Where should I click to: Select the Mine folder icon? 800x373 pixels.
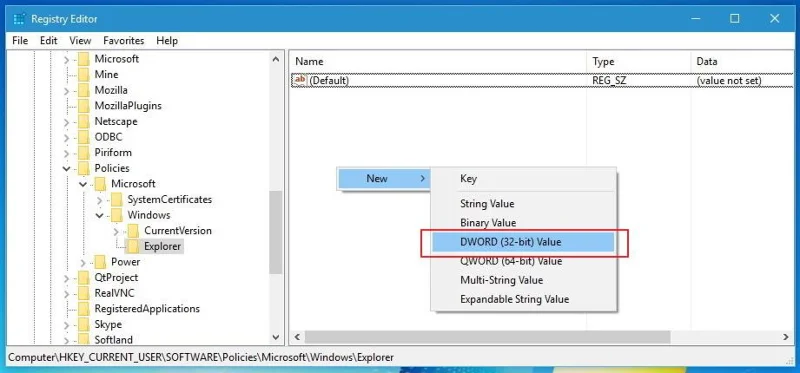click(x=83, y=74)
